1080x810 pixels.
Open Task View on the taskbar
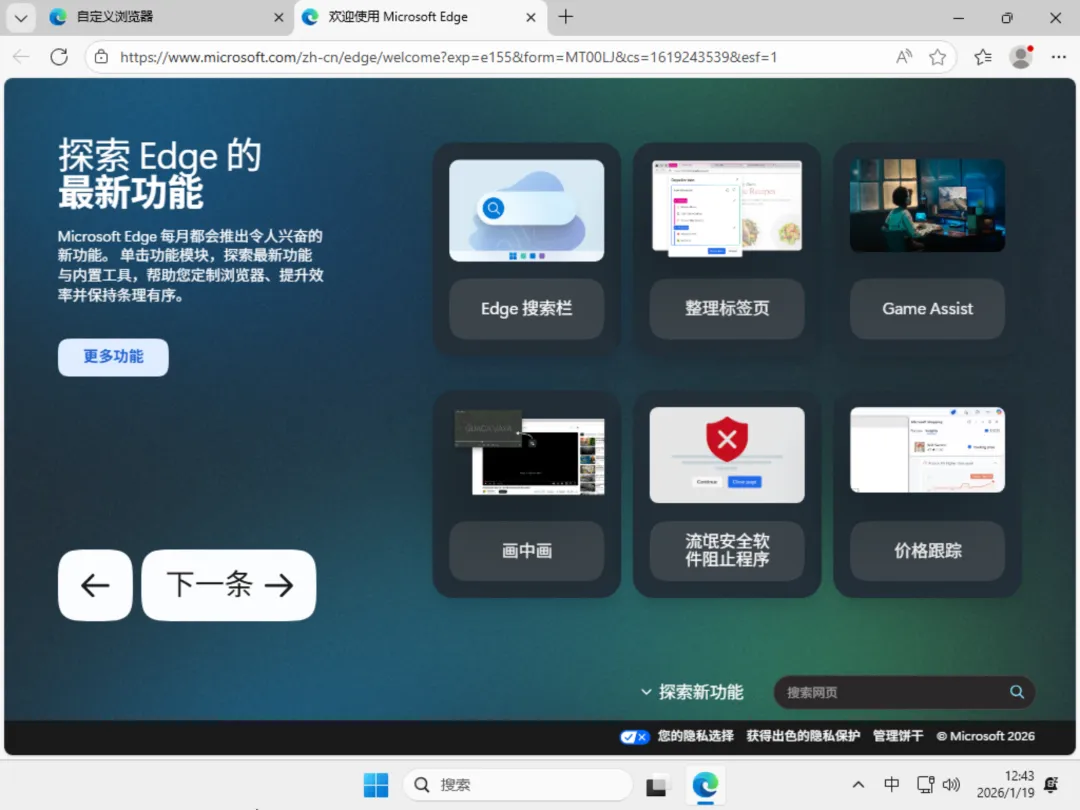pos(656,785)
